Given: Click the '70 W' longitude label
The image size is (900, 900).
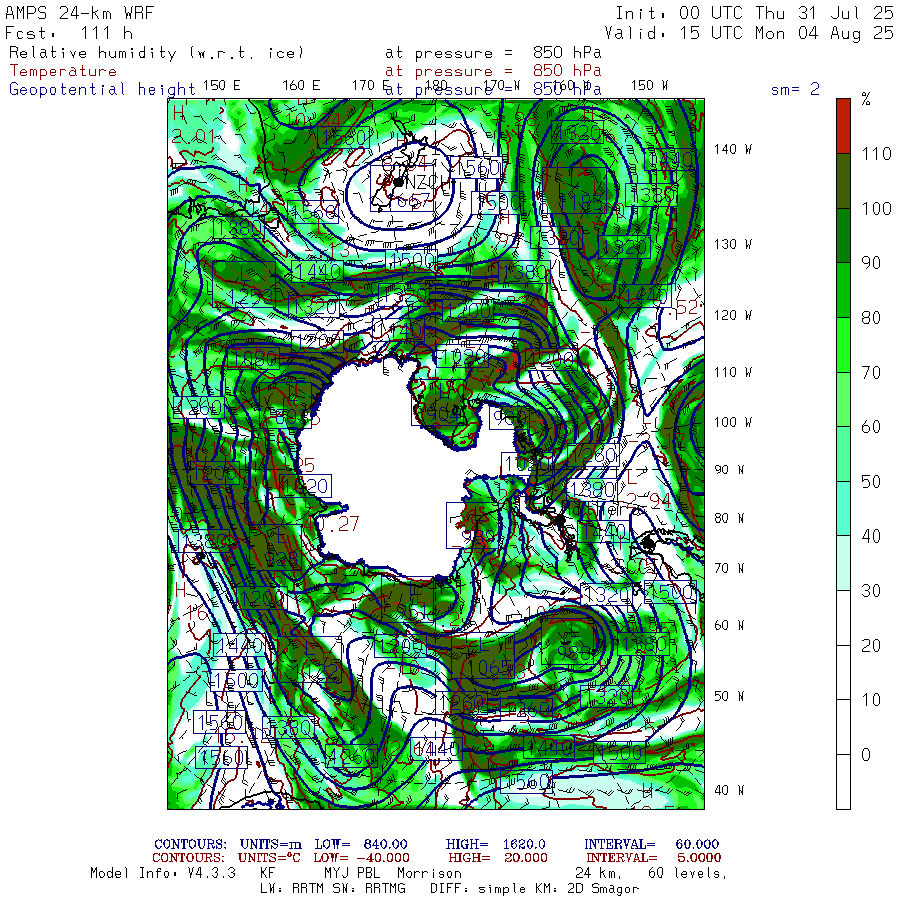Looking at the screenshot, I should pyautogui.click(x=729, y=568).
